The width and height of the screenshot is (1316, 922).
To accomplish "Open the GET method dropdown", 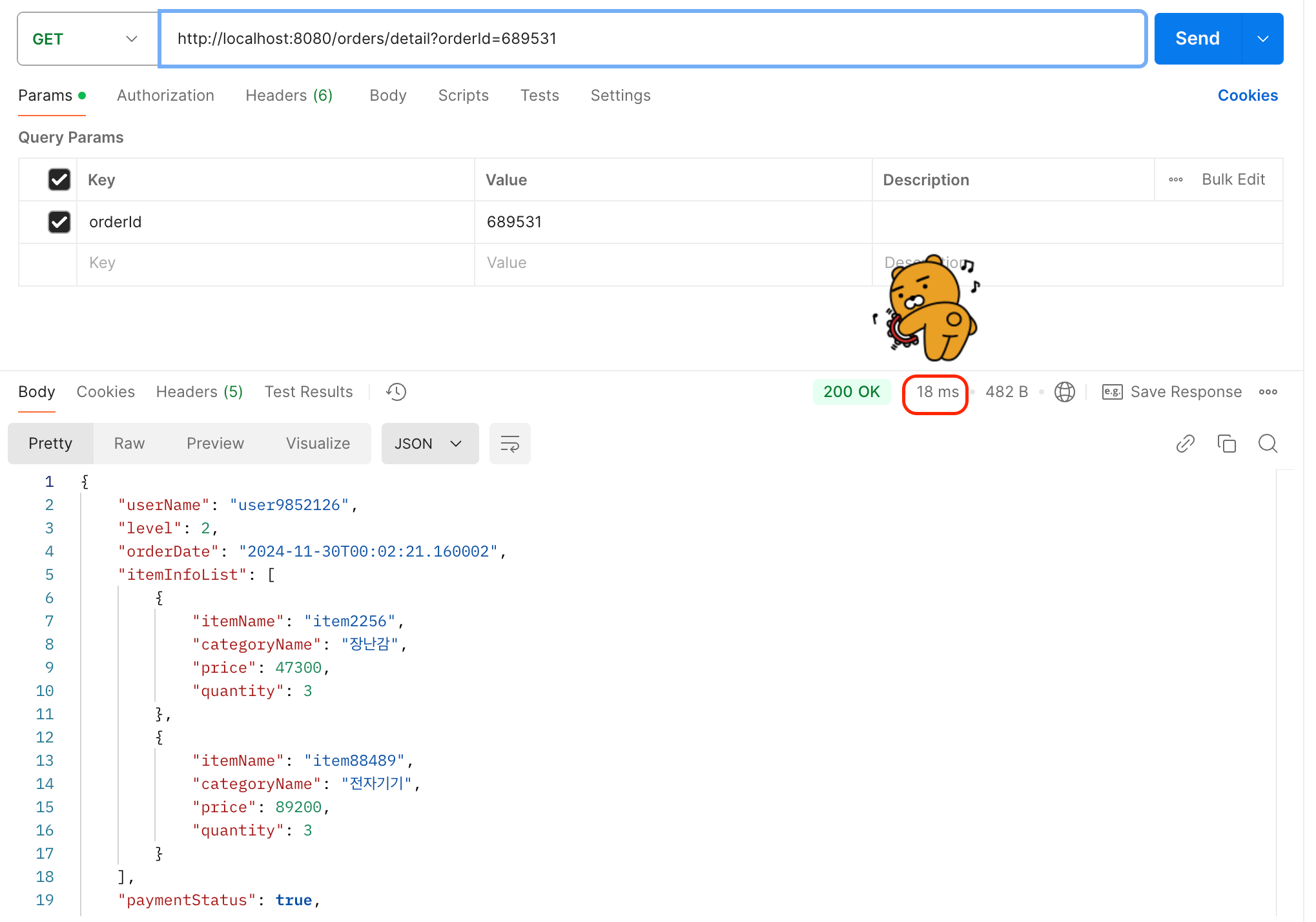I will coord(87,39).
